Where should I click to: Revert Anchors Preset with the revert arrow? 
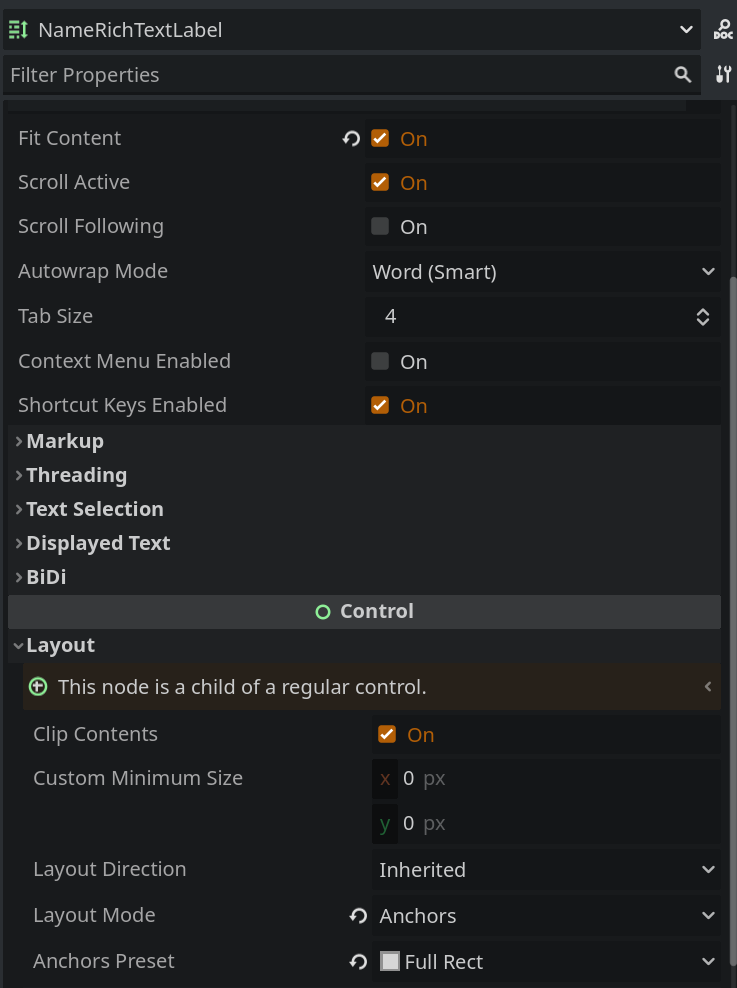coord(358,960)
